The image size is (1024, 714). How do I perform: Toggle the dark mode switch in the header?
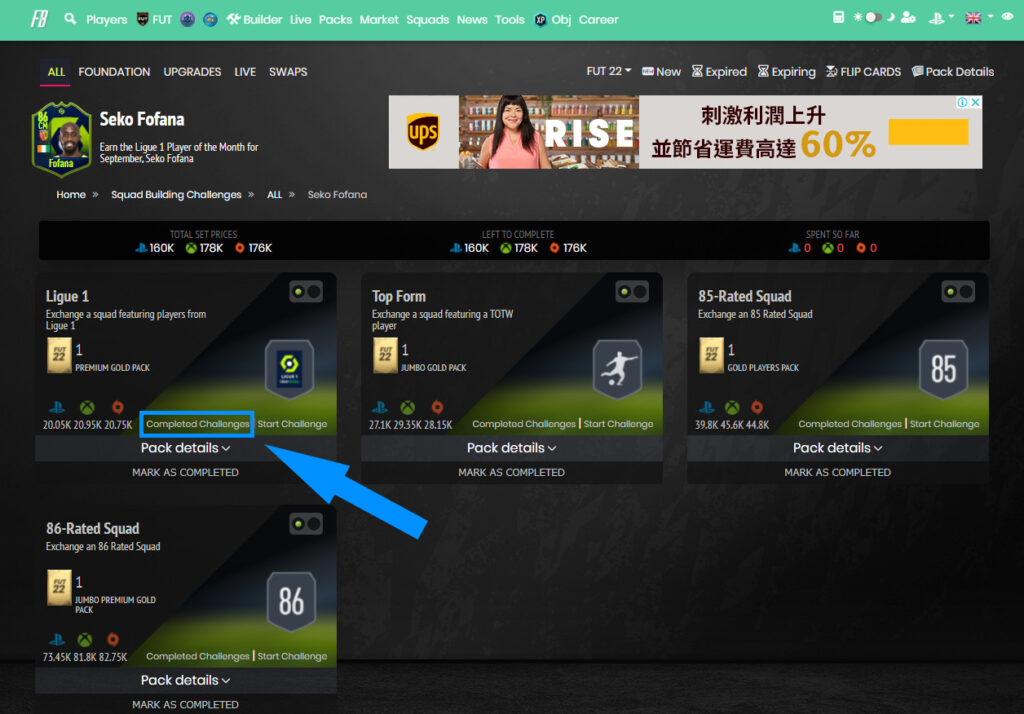tap(873, 18)
